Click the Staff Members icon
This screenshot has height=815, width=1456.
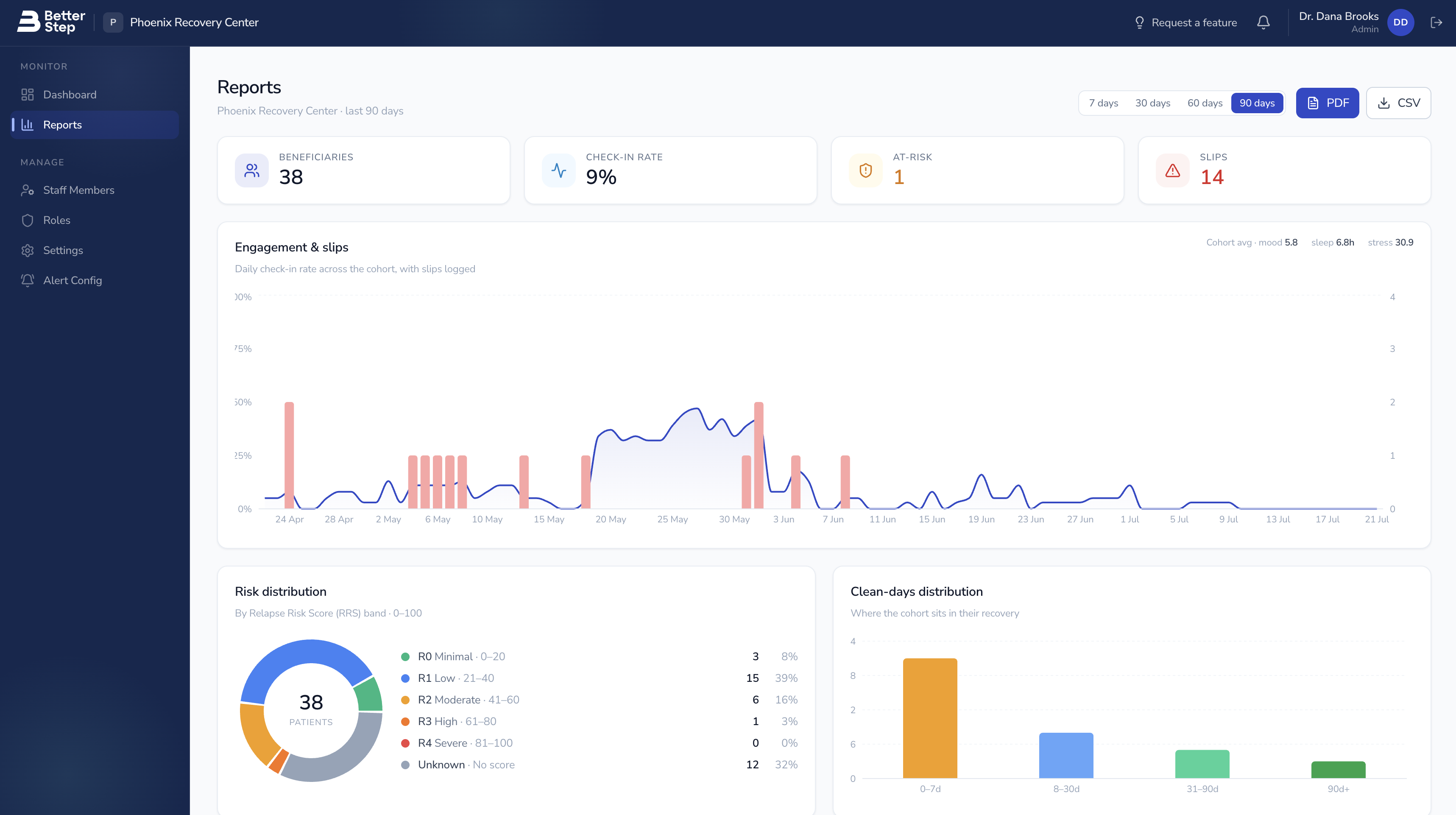click(28, 190)
